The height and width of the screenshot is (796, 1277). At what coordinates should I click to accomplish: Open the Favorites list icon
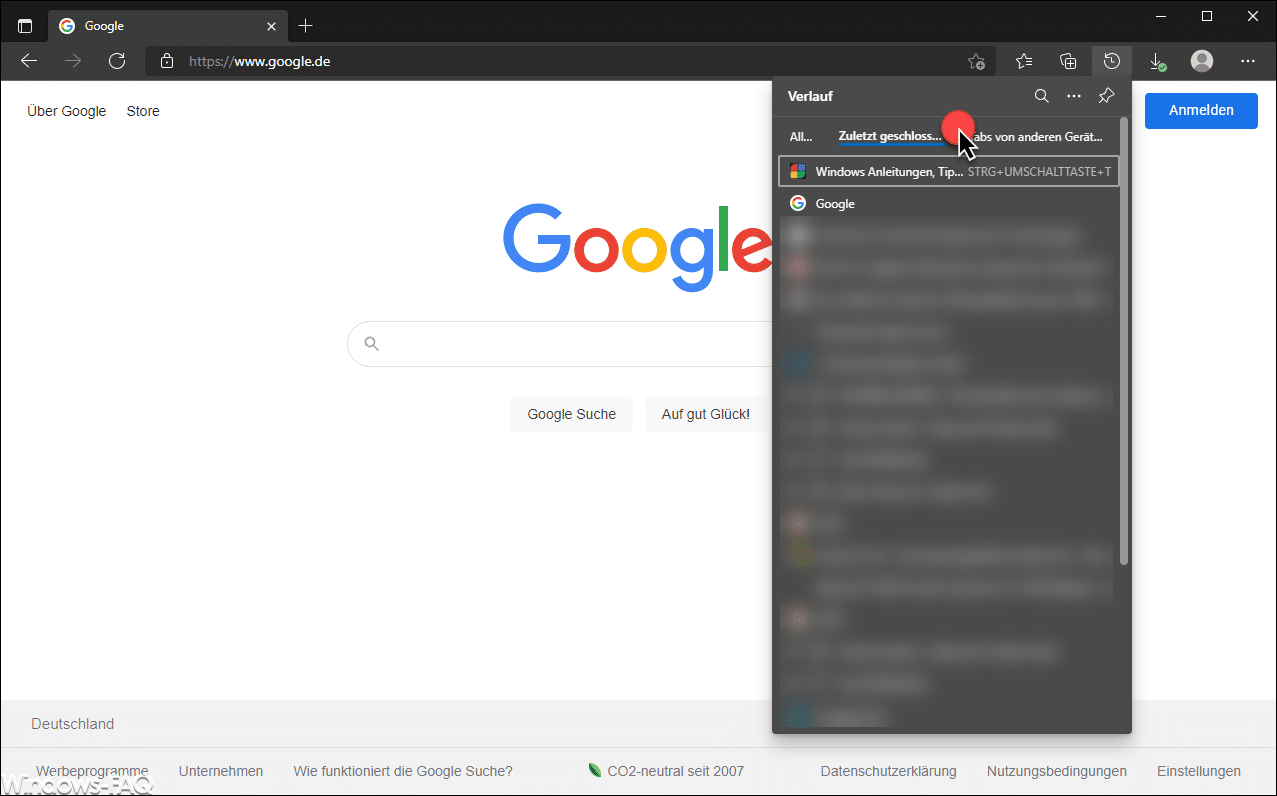pyautogui.click(x=1024, y=61)
